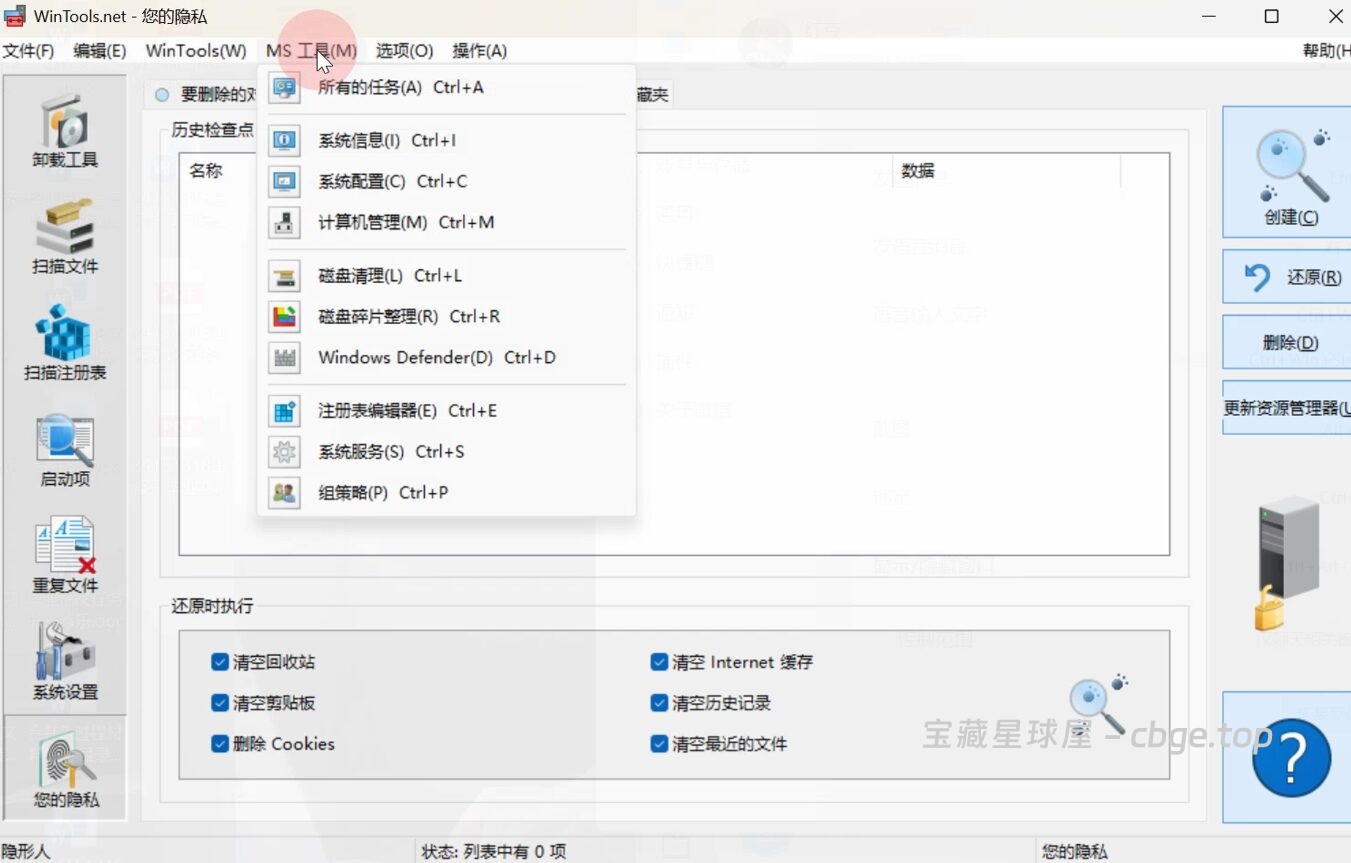Toggle the 清空 Internet 缓存 checkbox
This screenshot has width=1351, height=863.
[659, 662]
